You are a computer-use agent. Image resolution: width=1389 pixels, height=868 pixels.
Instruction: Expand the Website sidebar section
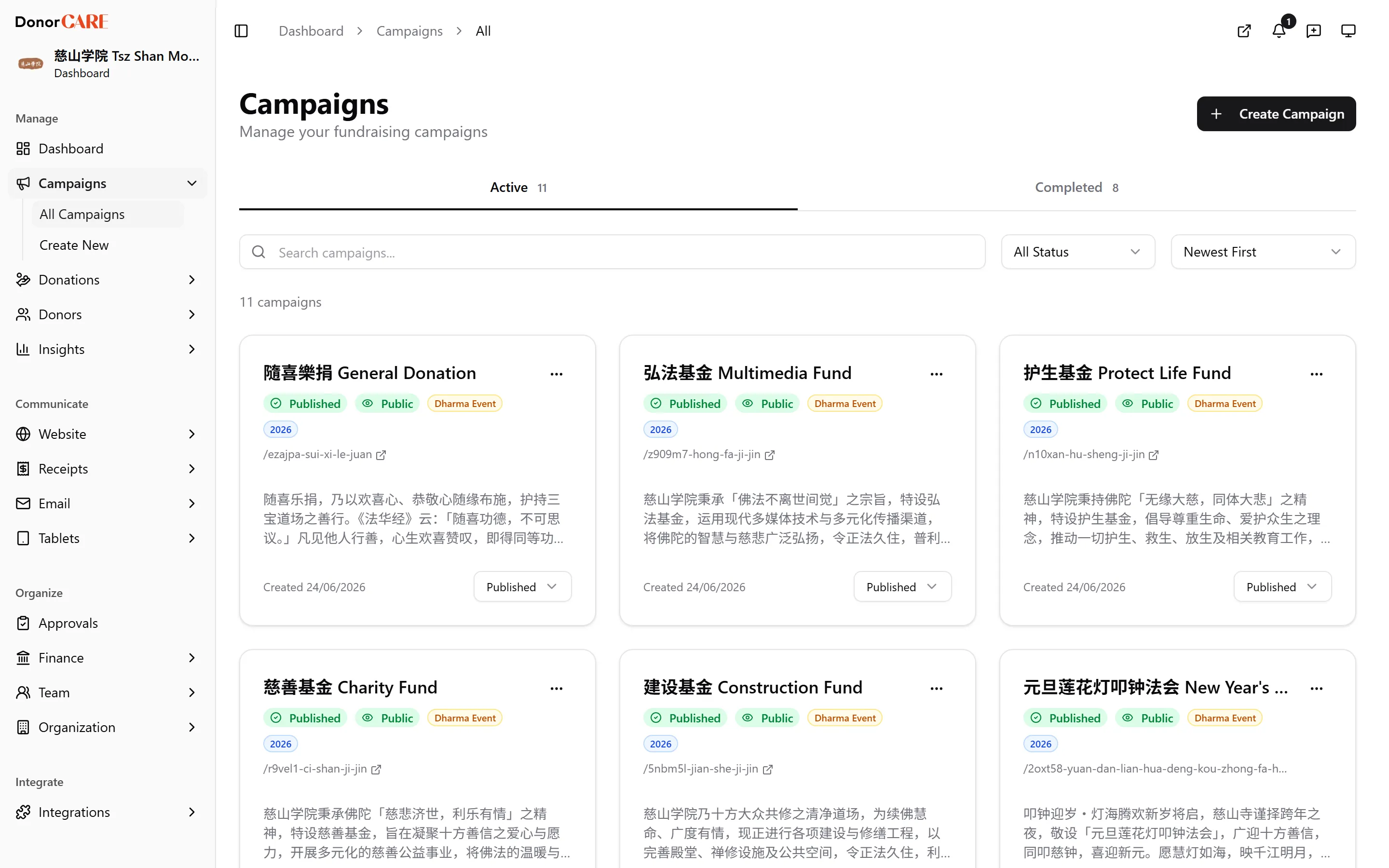click(191, 434)
